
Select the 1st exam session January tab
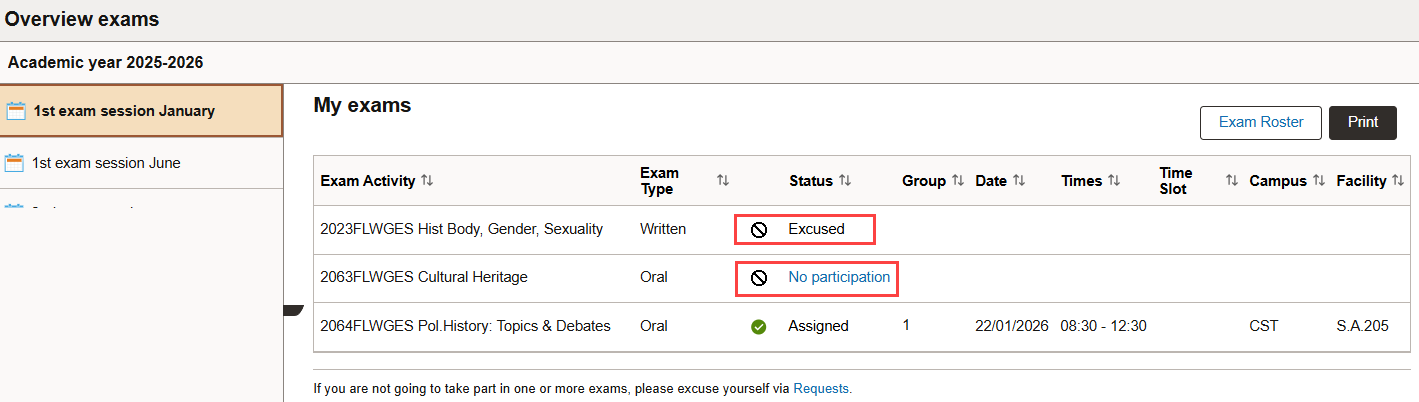click(124, 111)
